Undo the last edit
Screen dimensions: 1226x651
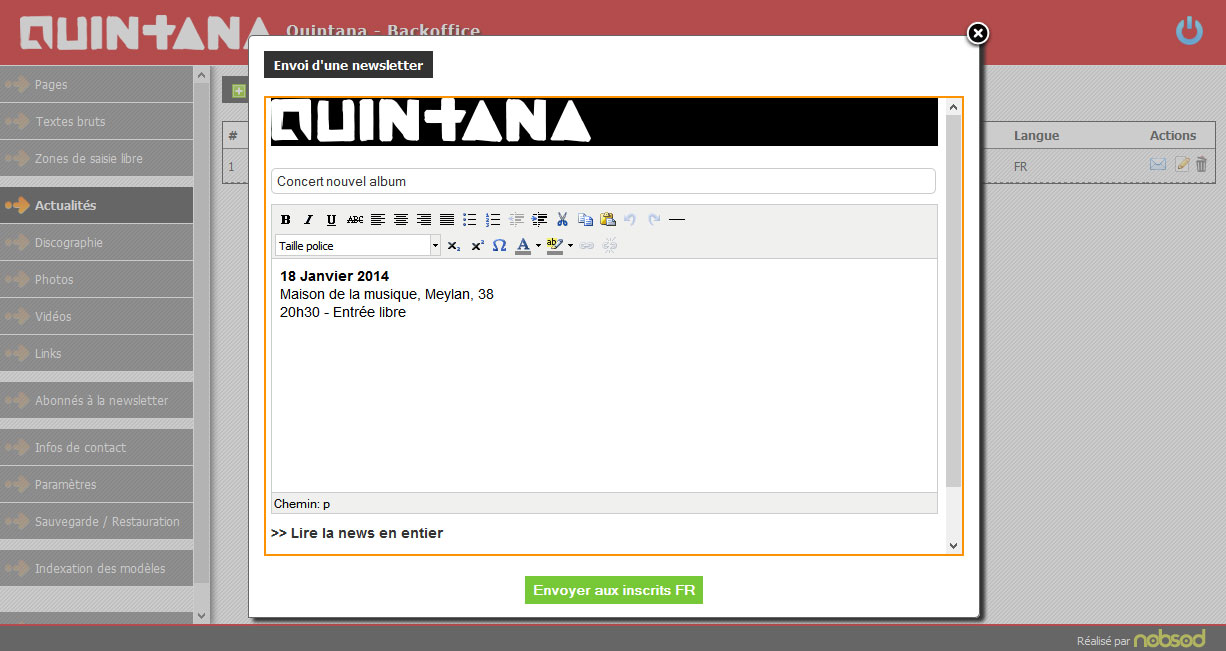point(630,219)
